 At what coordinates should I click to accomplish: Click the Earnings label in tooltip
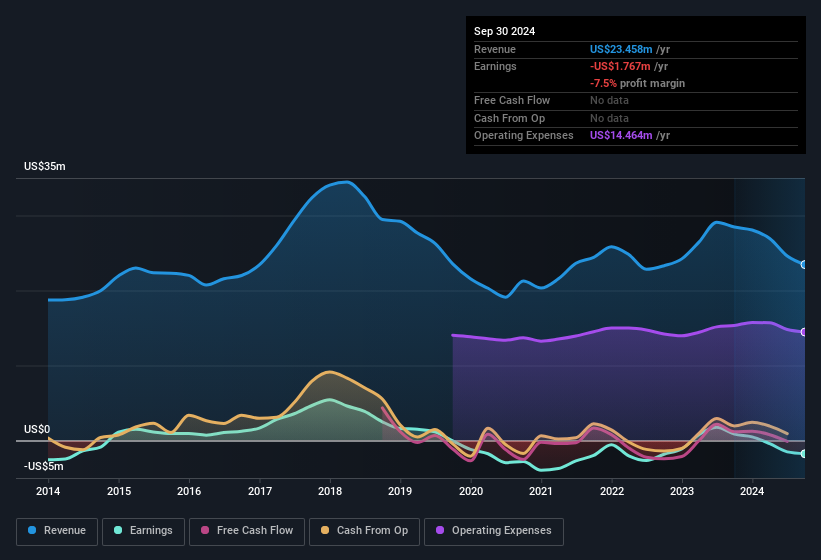[x=495, y=66]
